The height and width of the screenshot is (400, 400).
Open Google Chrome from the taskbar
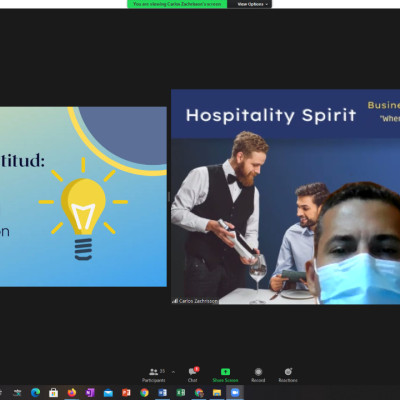[144, 393]
